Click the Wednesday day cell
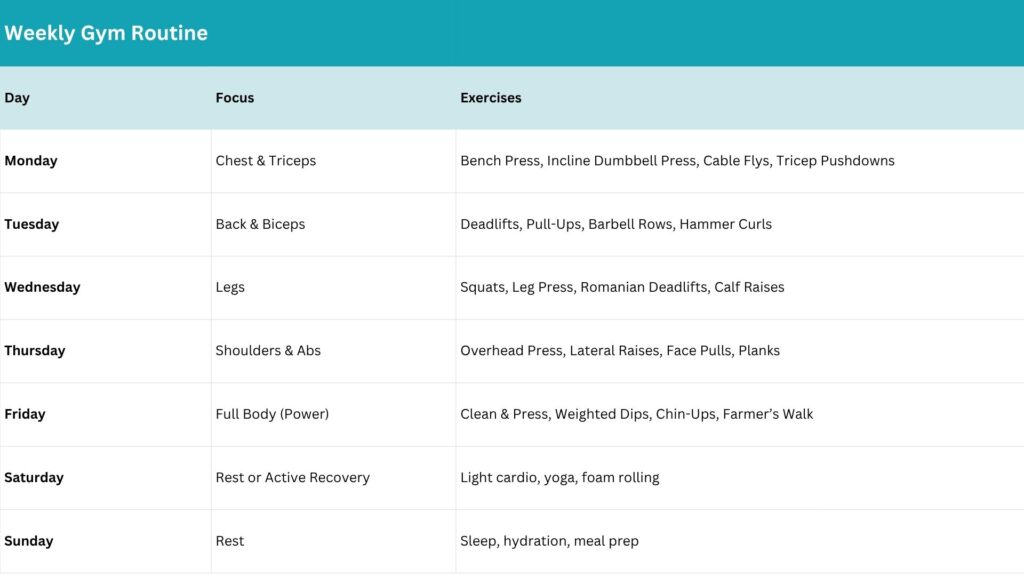 click(42, 287)
